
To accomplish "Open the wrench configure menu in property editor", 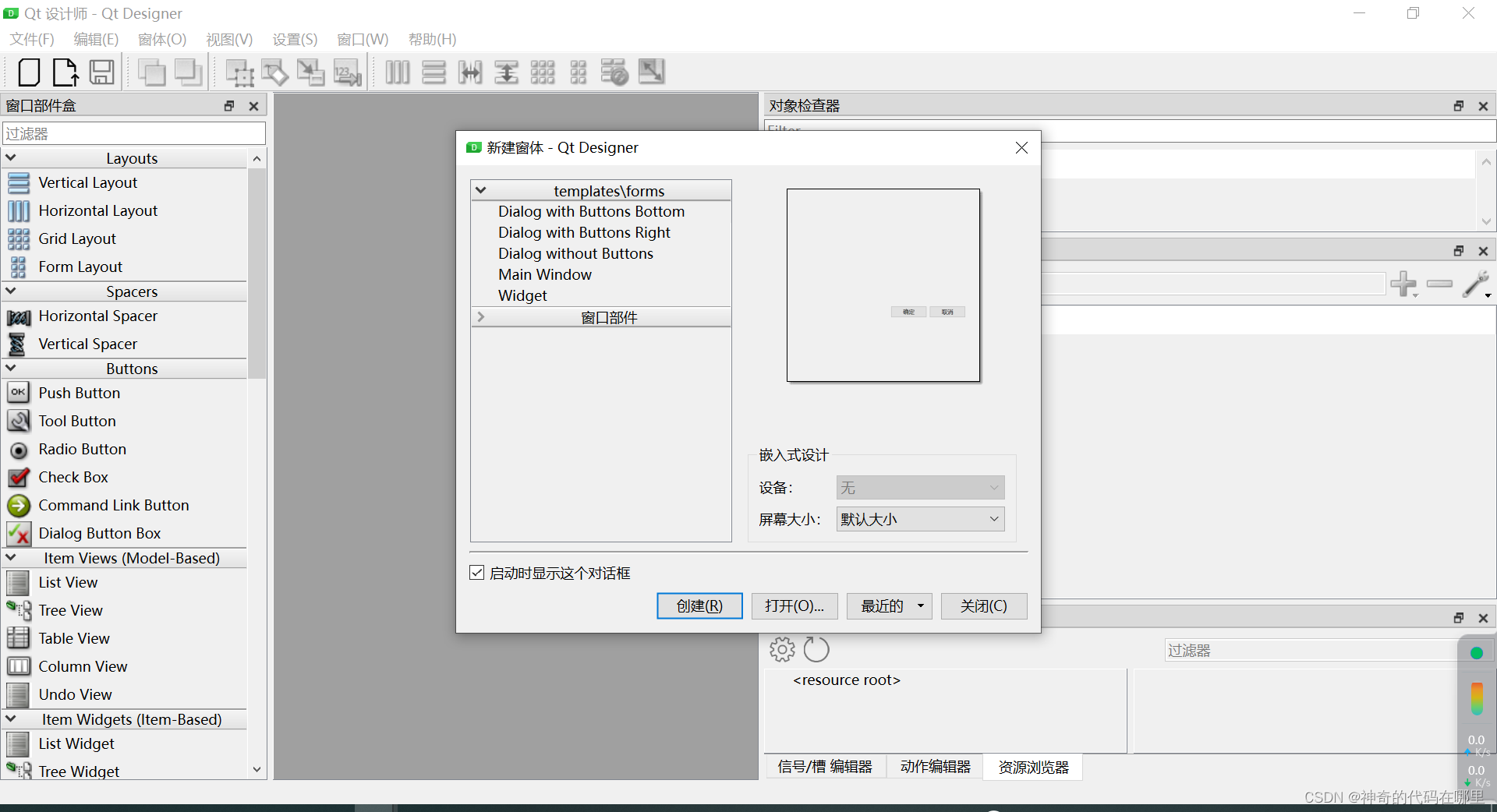I will pyautogui.click(x=1477, y=284).
